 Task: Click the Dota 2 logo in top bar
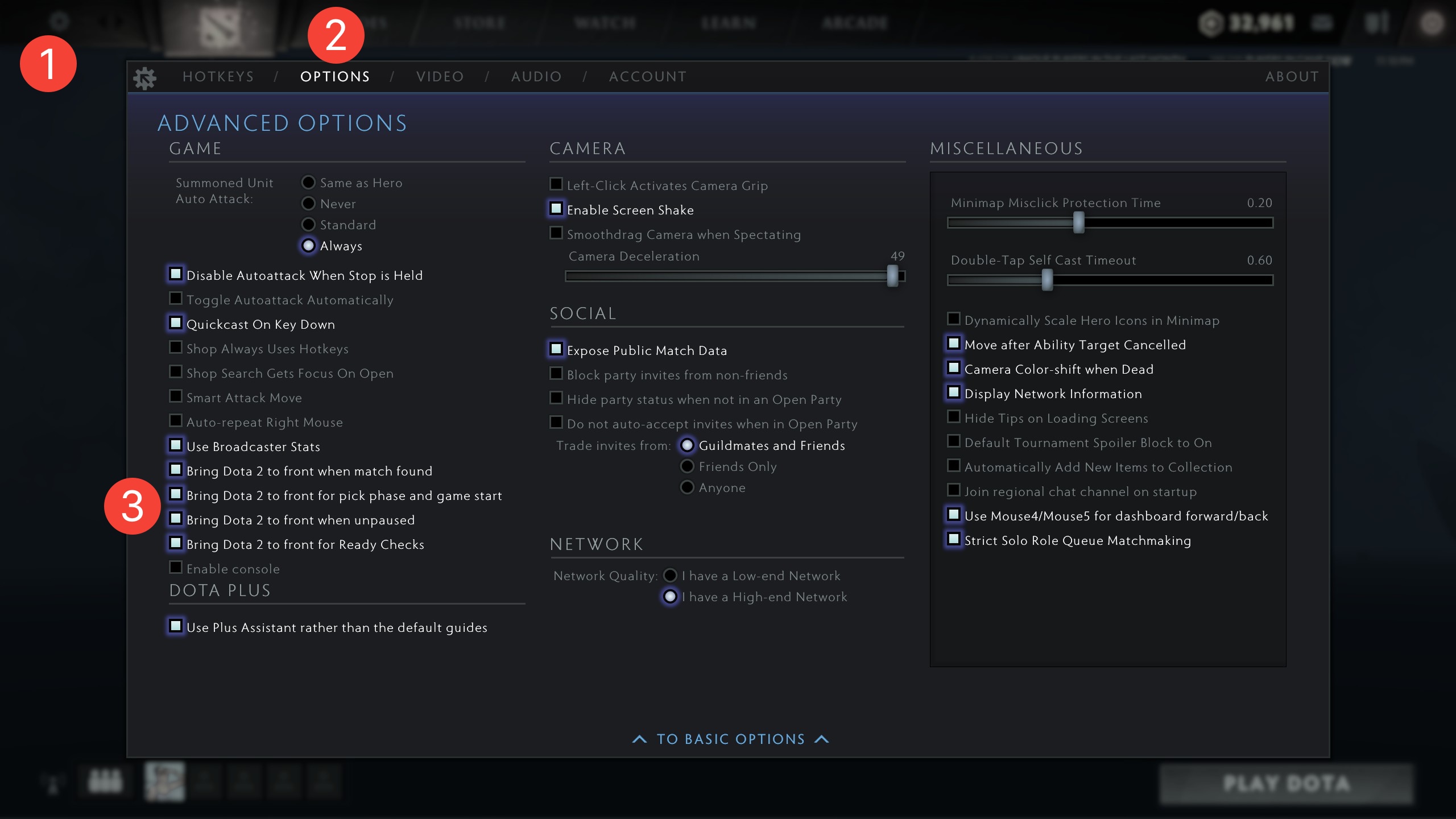coord(221,27)
